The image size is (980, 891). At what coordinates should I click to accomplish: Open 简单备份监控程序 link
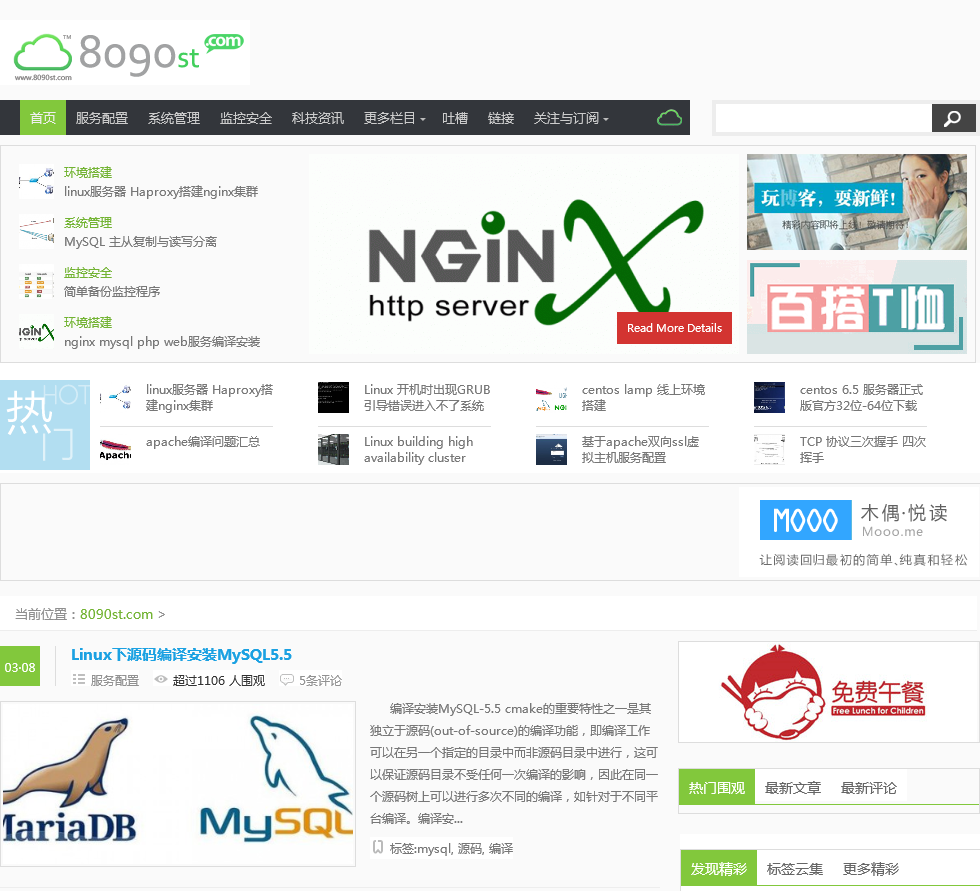point(112,292)
